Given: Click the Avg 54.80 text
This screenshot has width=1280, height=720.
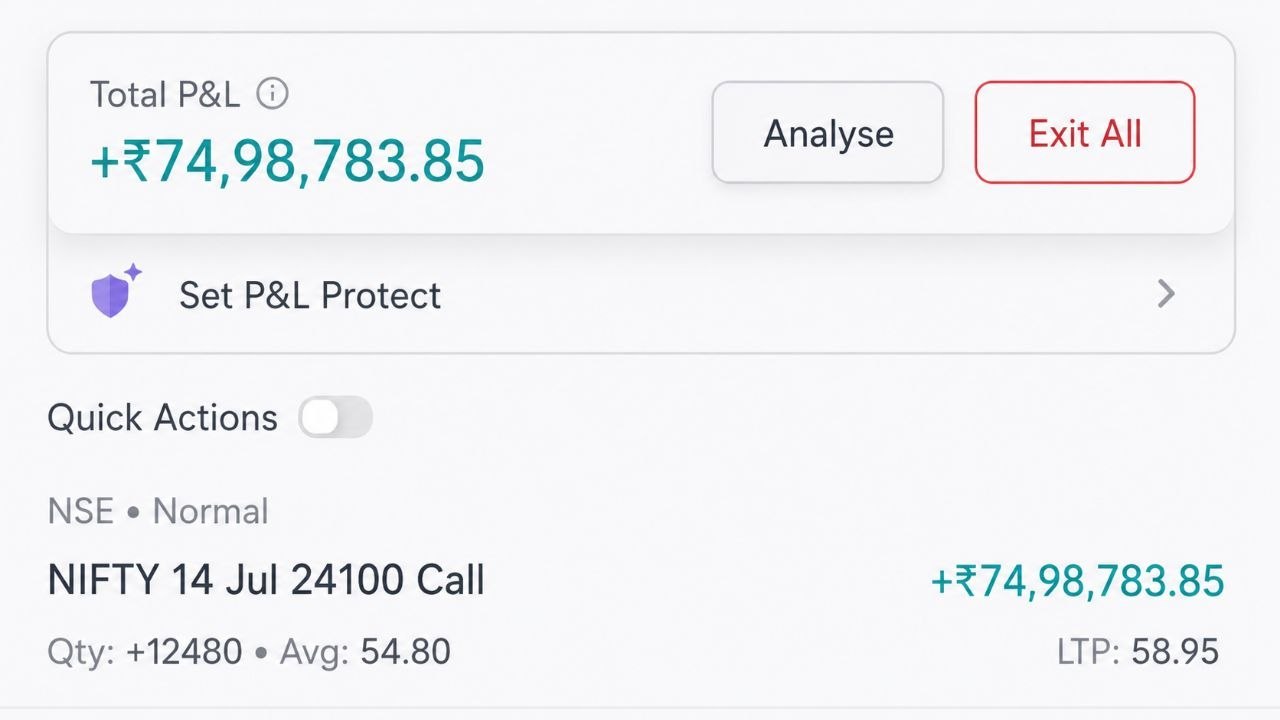Looking at the screenshot, I should [365, 653].
